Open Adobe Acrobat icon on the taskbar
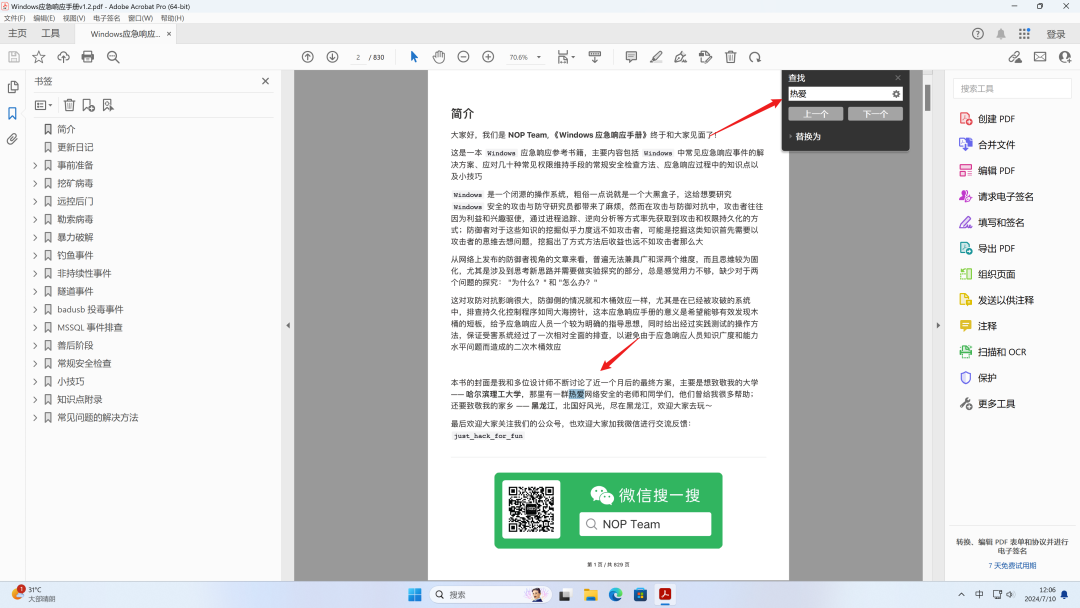1080x608 pixels. pos(663,592)
